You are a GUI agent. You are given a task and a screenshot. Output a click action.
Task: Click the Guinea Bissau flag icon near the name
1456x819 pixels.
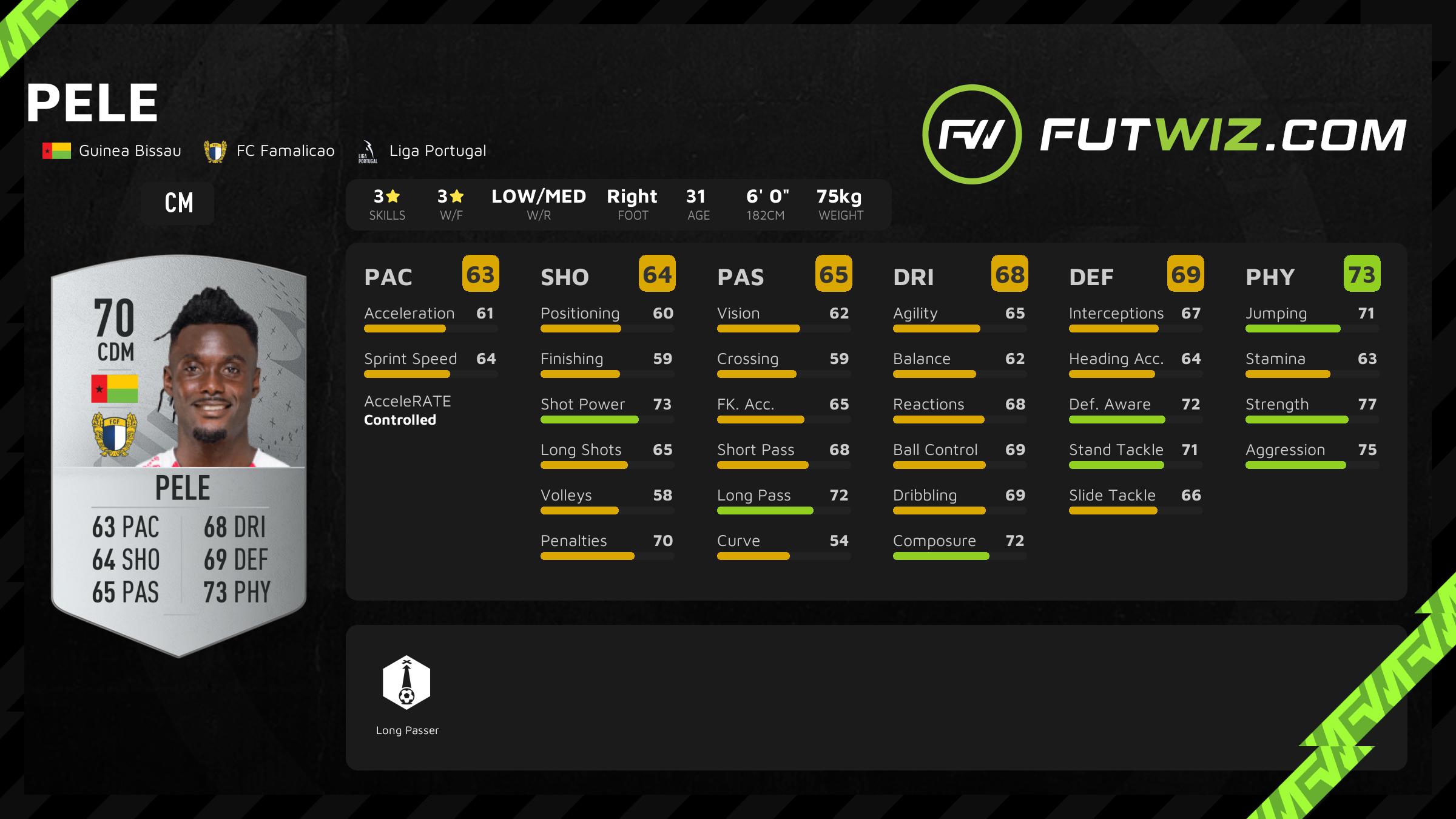coord(56,150)
